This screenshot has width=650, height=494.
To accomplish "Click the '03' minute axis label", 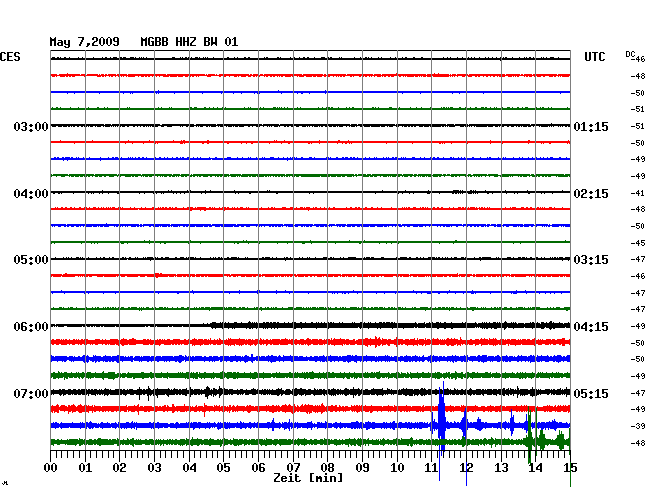I will click(x=154, y=467).
